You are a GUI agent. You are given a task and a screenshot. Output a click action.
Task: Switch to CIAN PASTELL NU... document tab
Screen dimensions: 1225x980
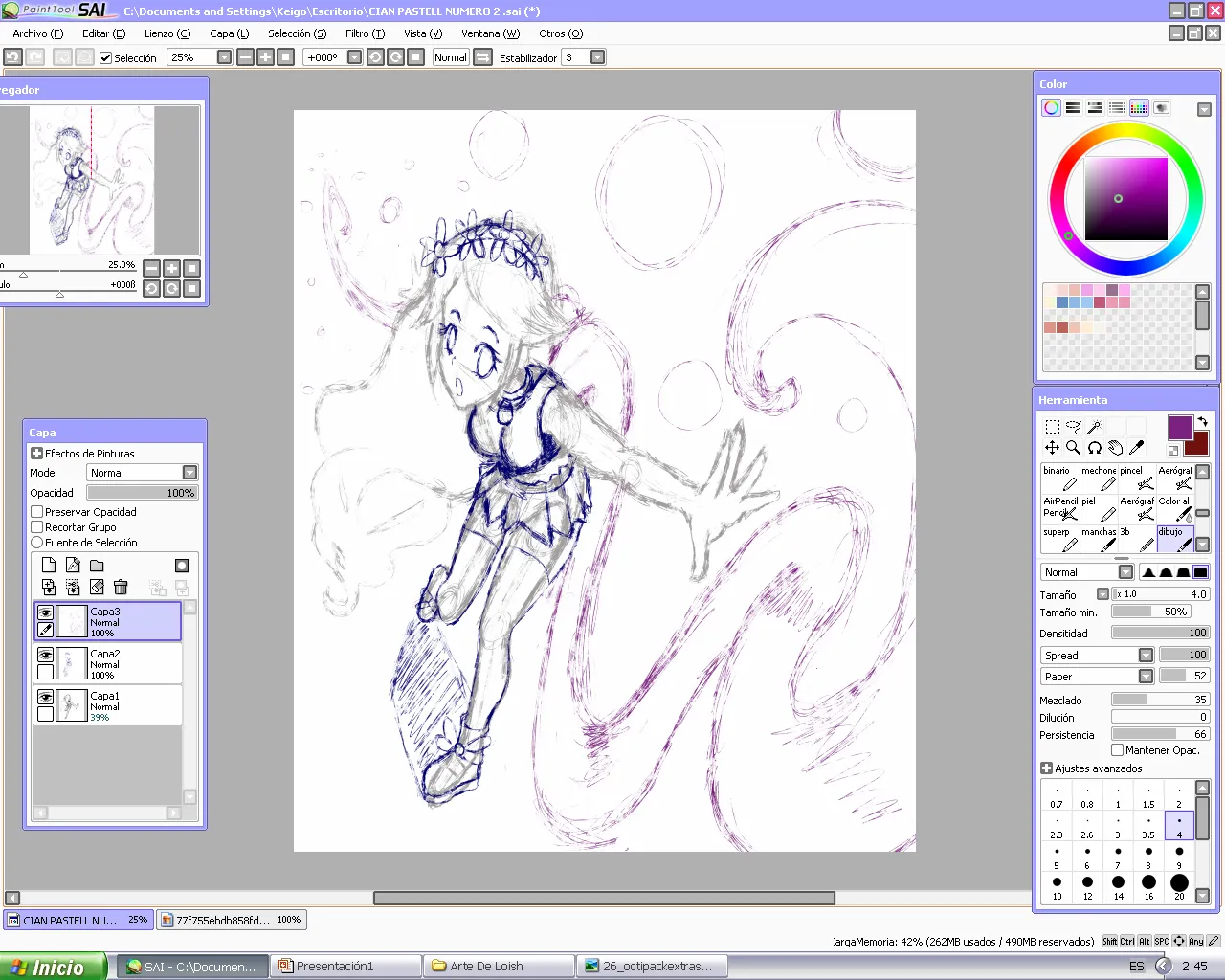click(78, 920)
